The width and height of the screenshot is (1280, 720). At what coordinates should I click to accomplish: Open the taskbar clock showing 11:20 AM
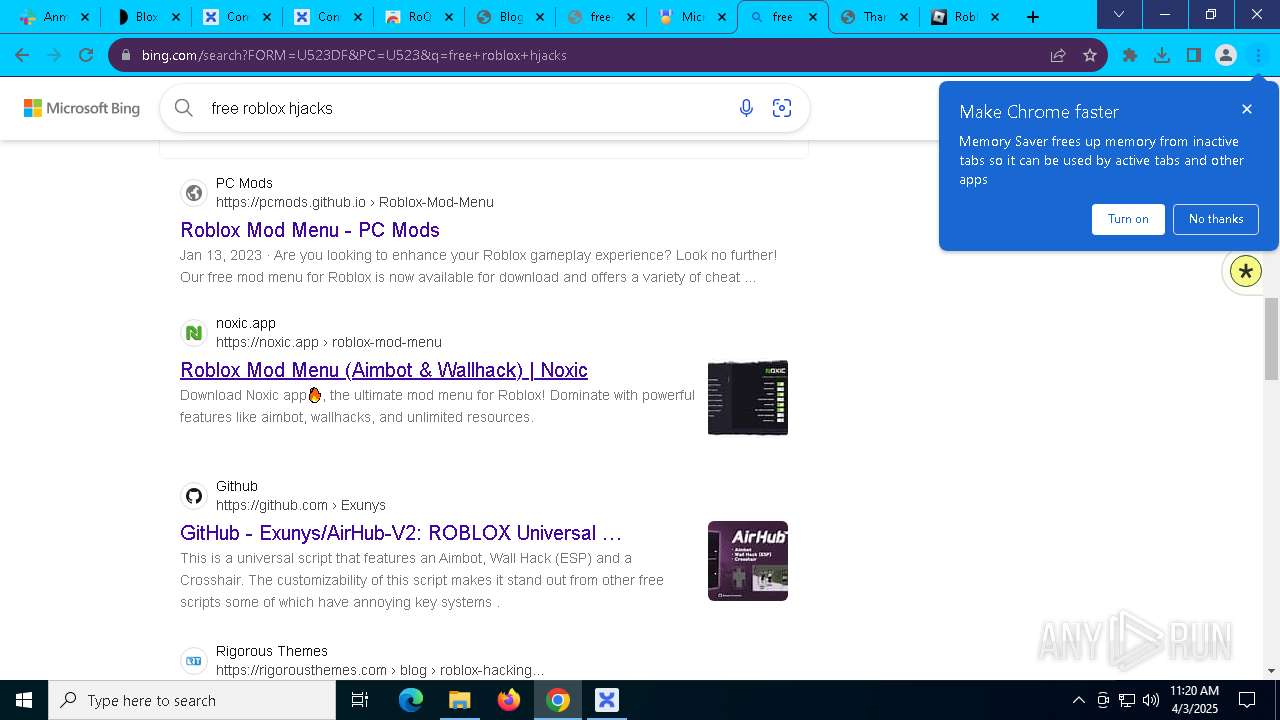coord(1194,700)
